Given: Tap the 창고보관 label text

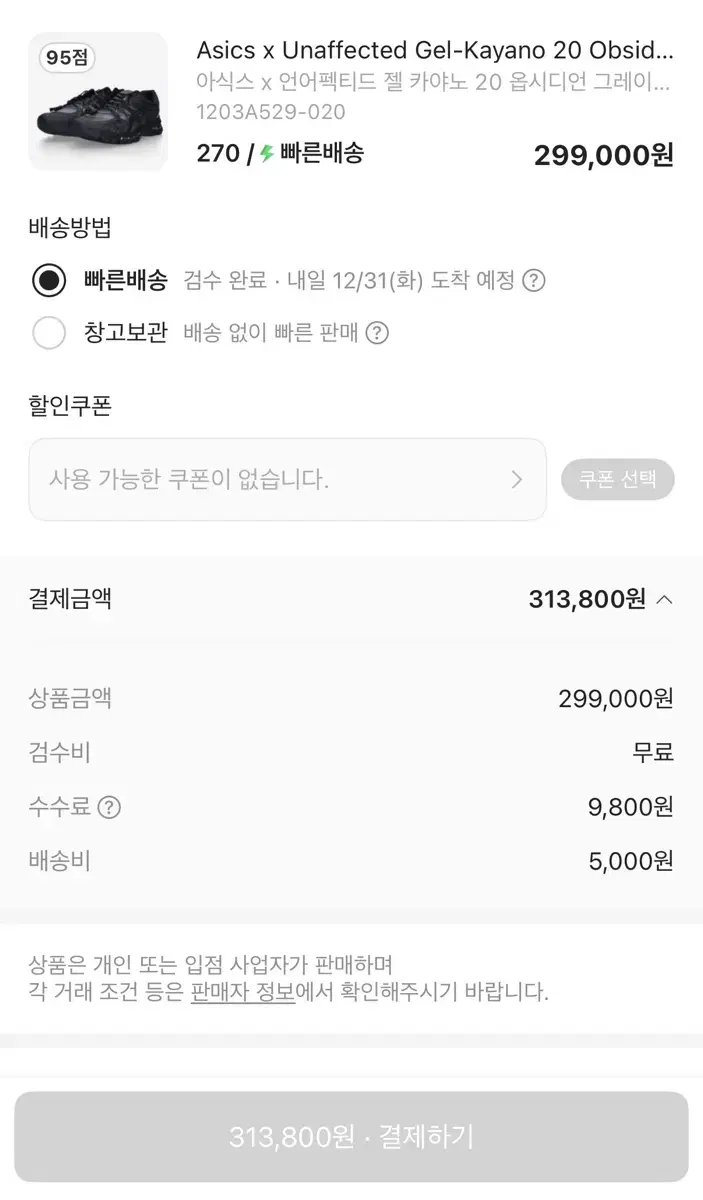Looking at the screenshot, I should 126,333.
